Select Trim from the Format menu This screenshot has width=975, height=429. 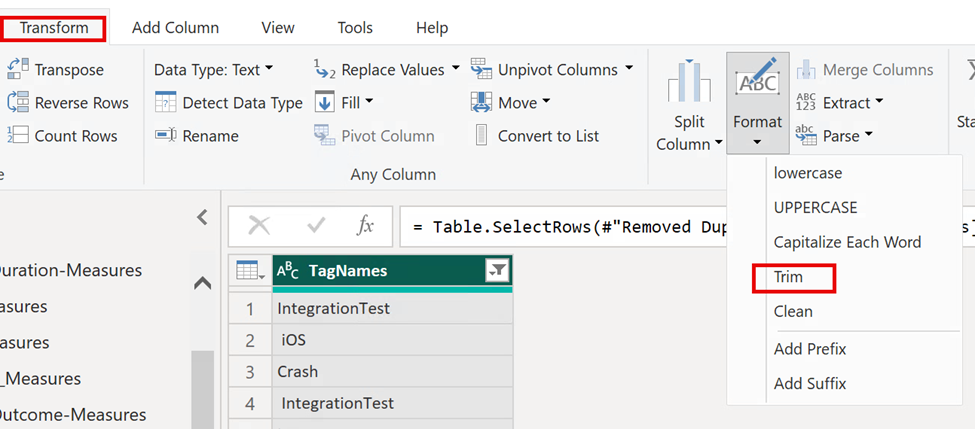tap(788, 277)
